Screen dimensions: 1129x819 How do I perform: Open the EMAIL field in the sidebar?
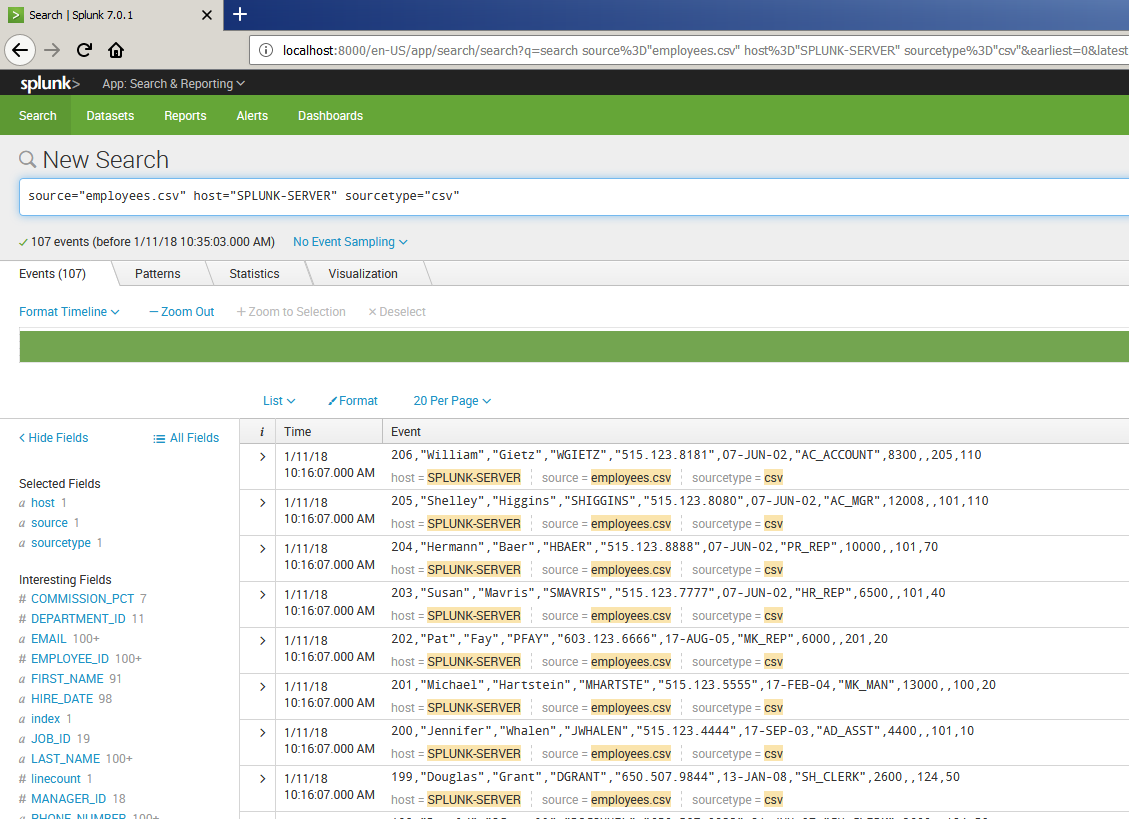click(x=48, y=638)
